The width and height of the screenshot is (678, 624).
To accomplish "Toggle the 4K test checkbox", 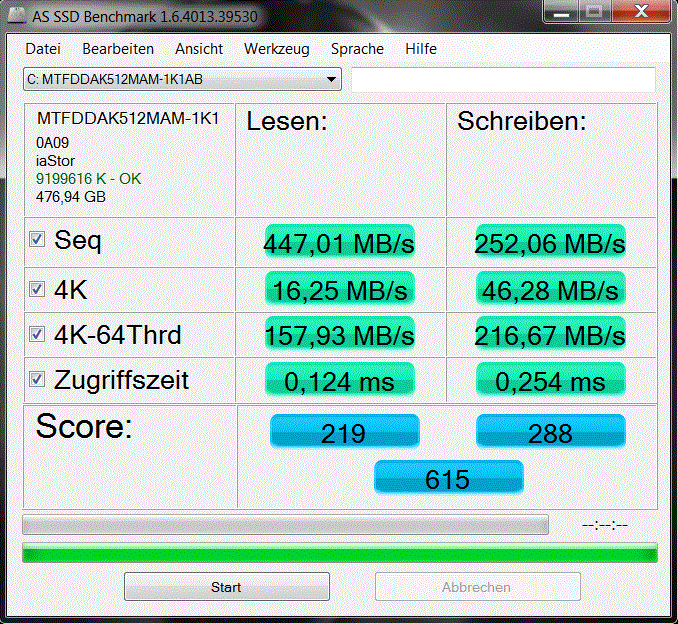I will click(37, 289).
